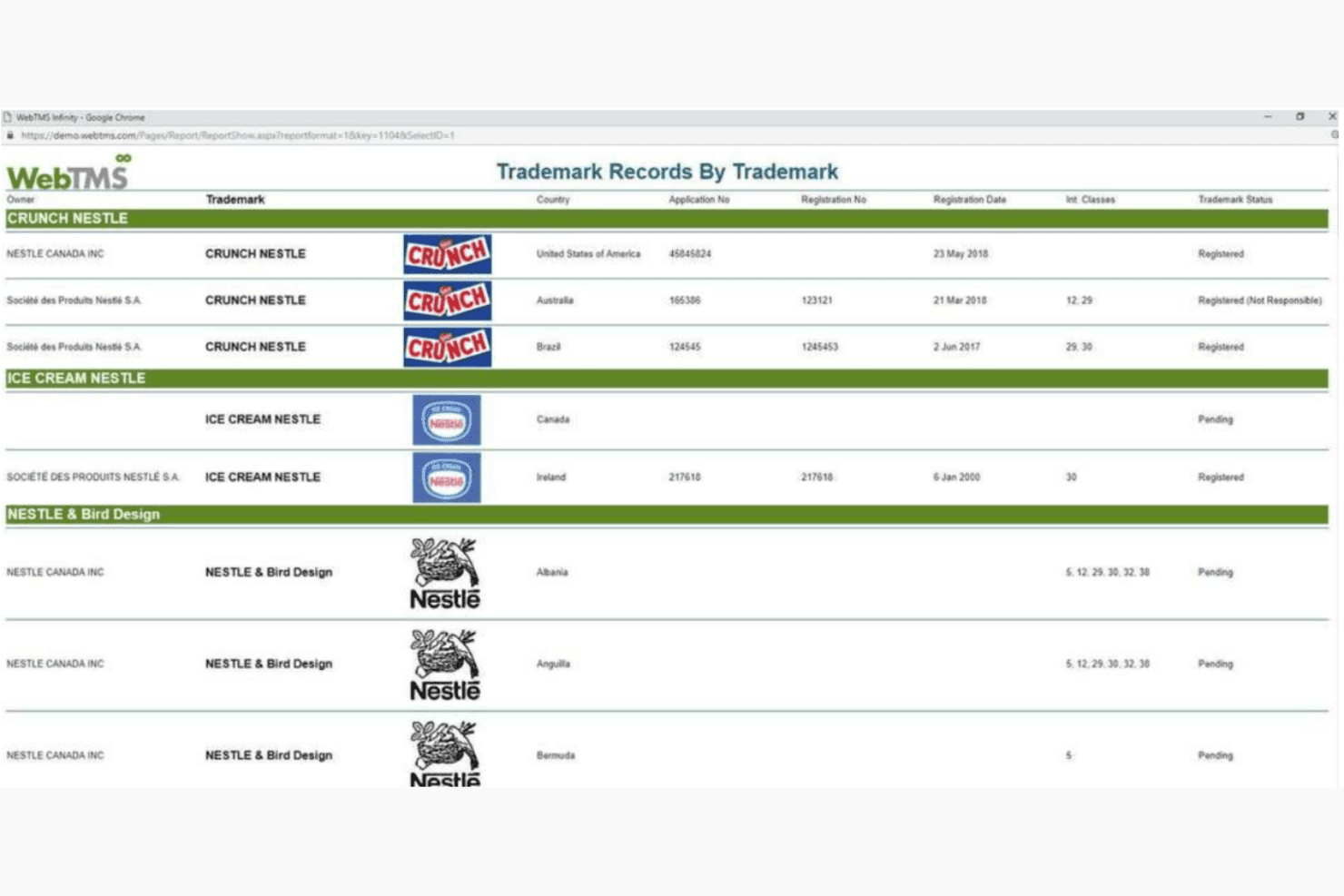Click the Application No column header
Screen dimensions: 1344x896
click(x=699, y=200)
